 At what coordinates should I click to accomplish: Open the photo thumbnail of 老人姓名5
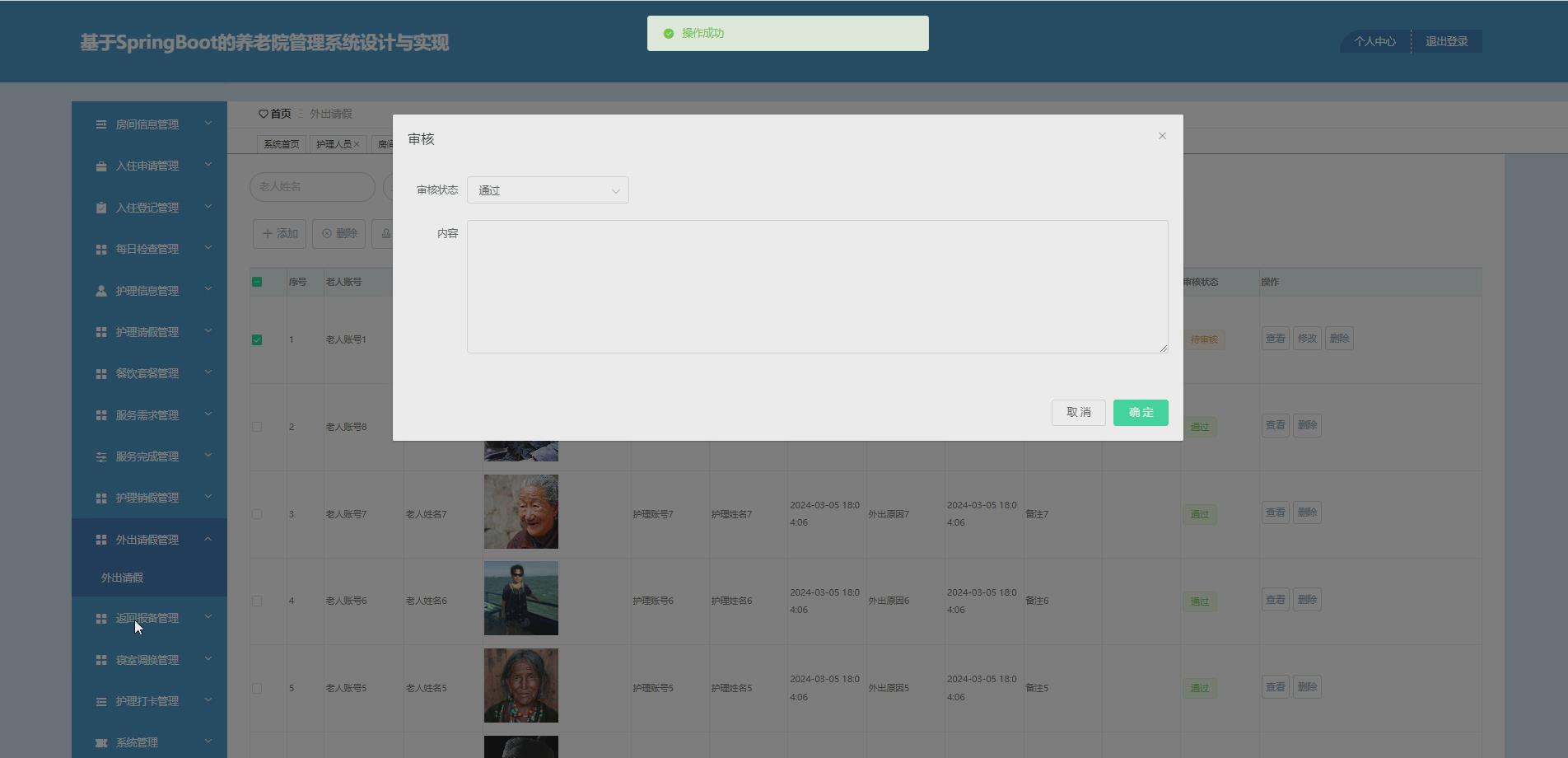(x=521, y=685)
